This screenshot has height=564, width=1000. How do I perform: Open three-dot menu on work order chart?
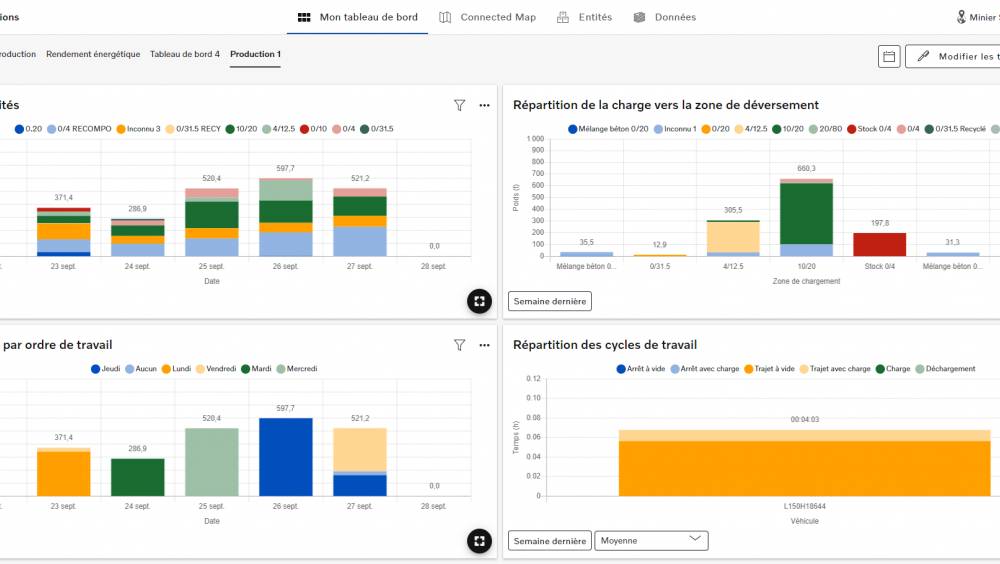pyautogui.click(x=484, y=345)
